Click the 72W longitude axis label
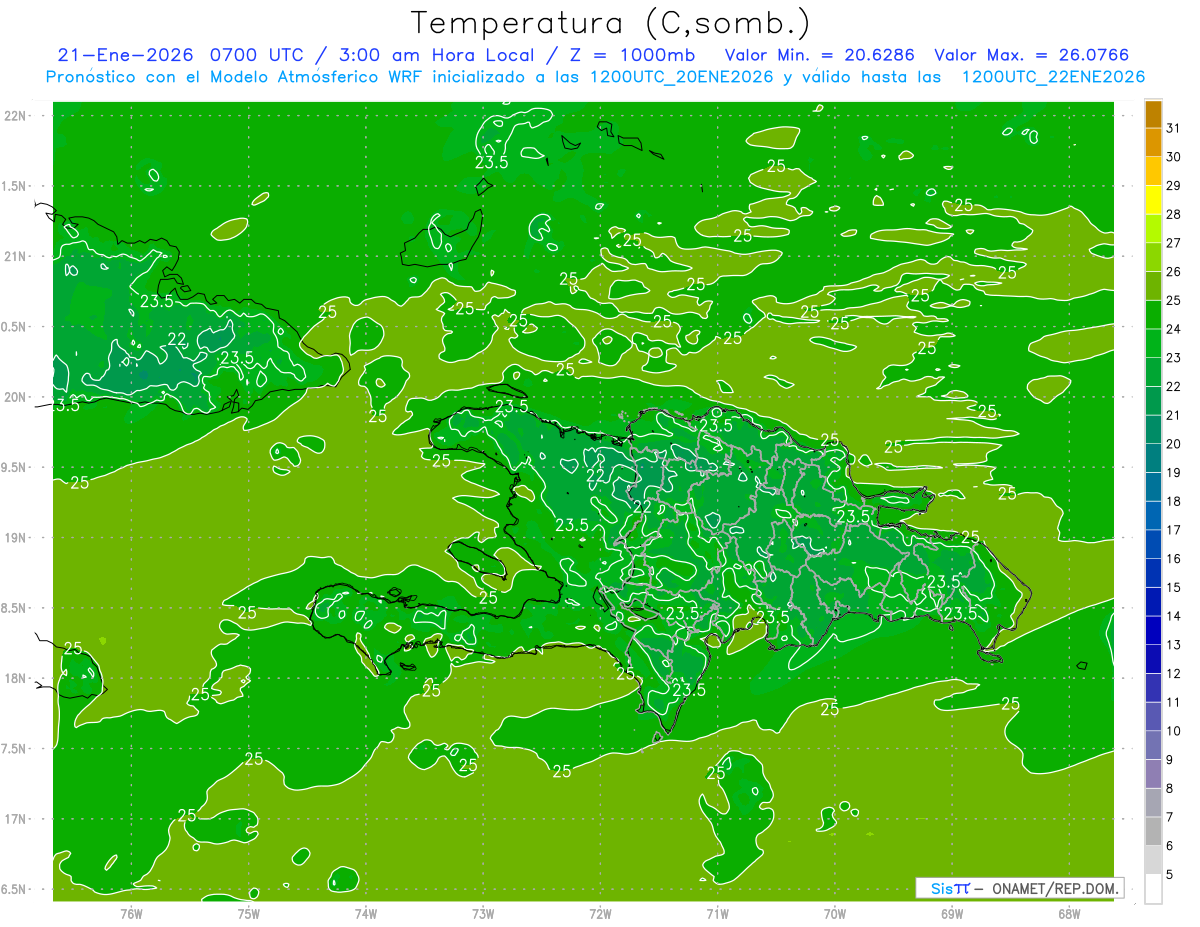1200x927 pixels. coord(600,914)
